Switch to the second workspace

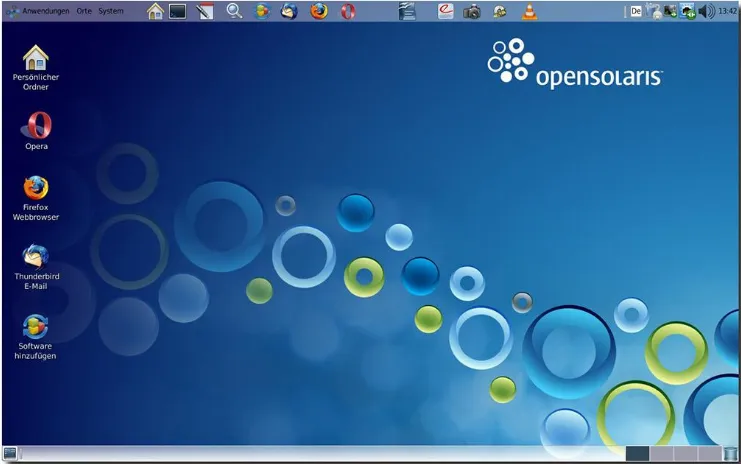pyautogui.click(x=662, y=454)
